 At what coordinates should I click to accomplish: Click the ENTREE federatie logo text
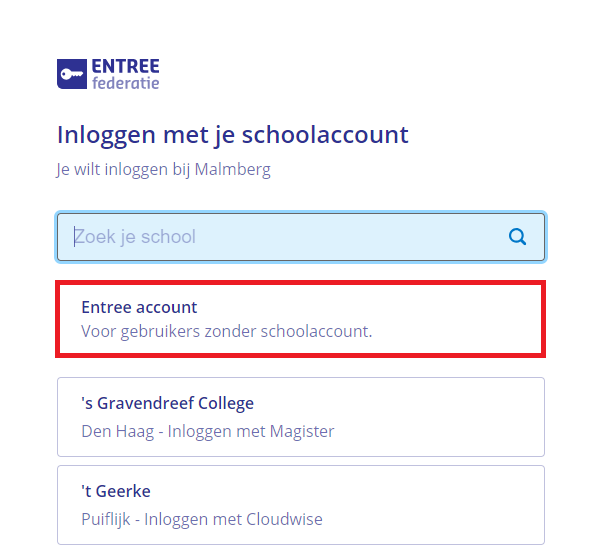[x=126, y=74]
